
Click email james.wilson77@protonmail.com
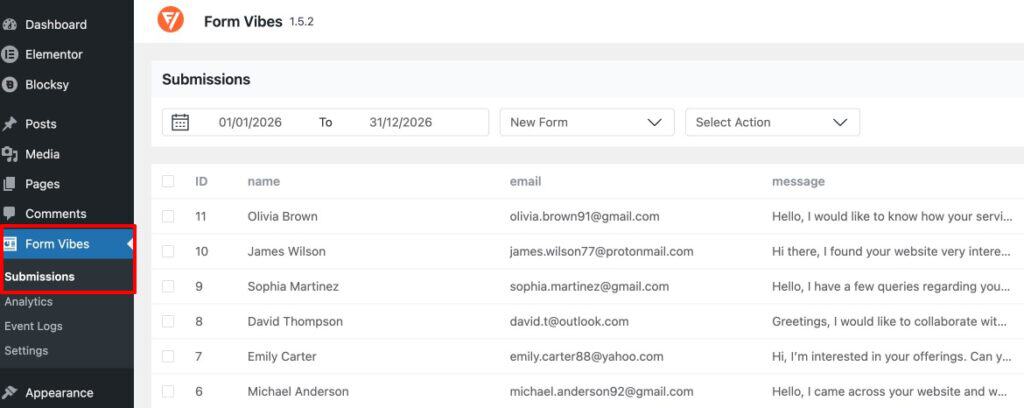(601, 251)
